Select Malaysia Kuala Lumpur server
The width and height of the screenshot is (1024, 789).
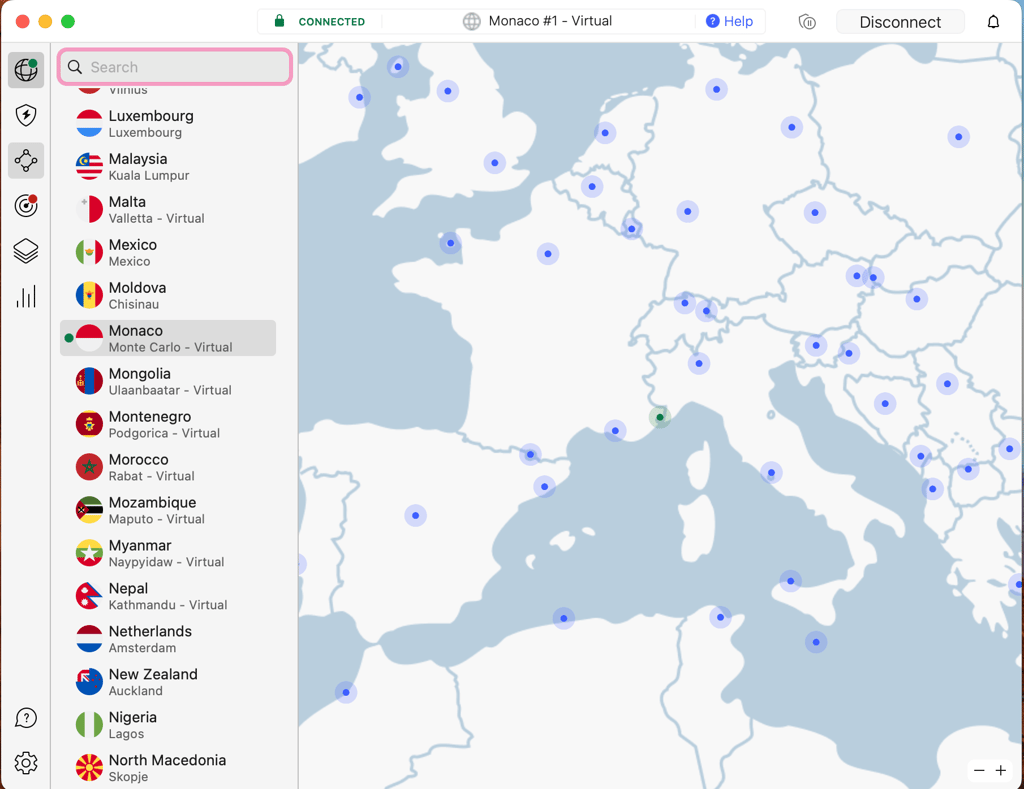click(168, 167)
